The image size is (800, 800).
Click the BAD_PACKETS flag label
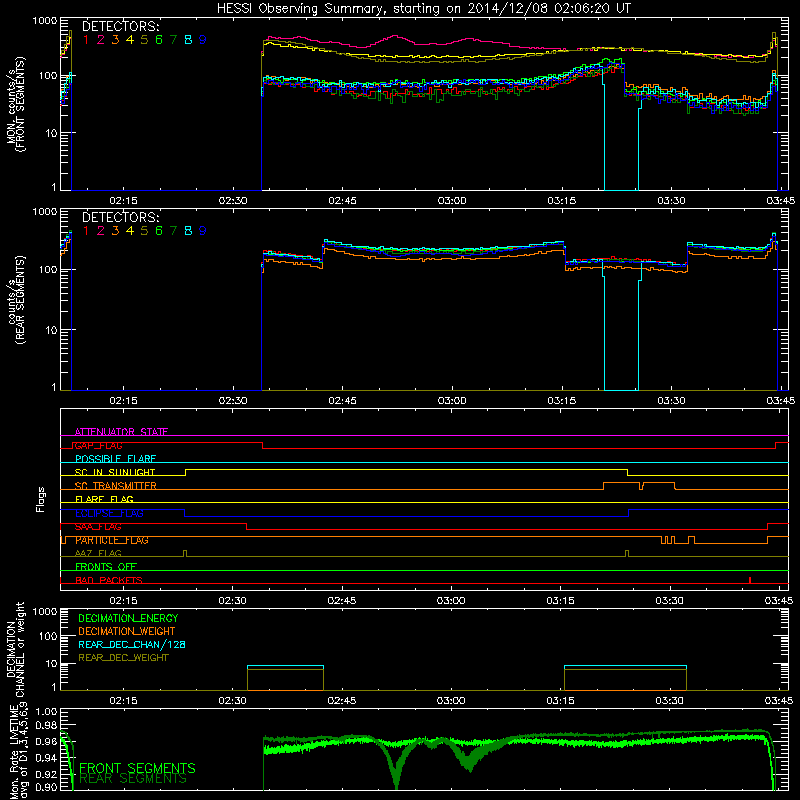click(109, 580)
